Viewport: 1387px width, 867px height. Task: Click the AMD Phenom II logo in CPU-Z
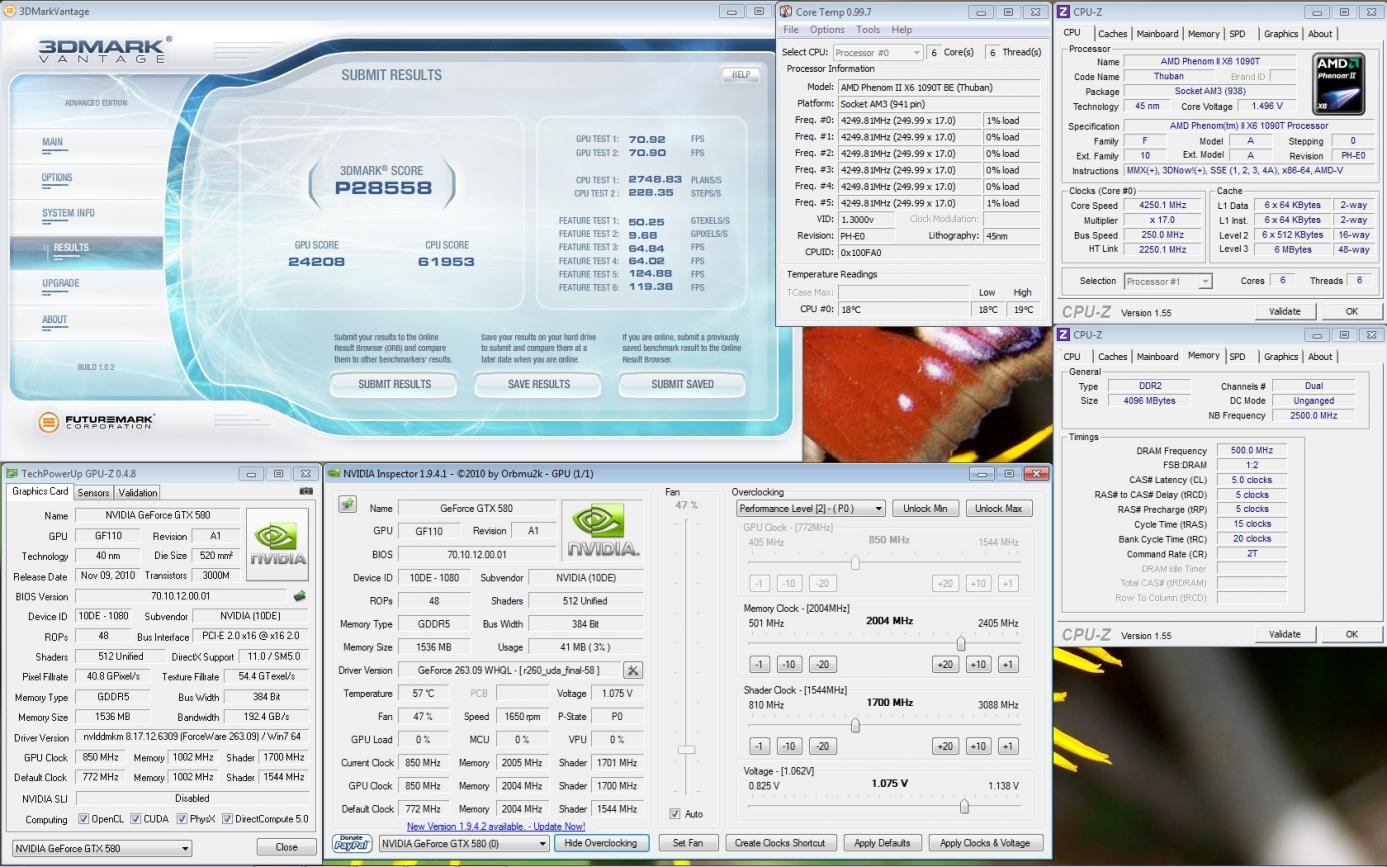(1338, 83)
